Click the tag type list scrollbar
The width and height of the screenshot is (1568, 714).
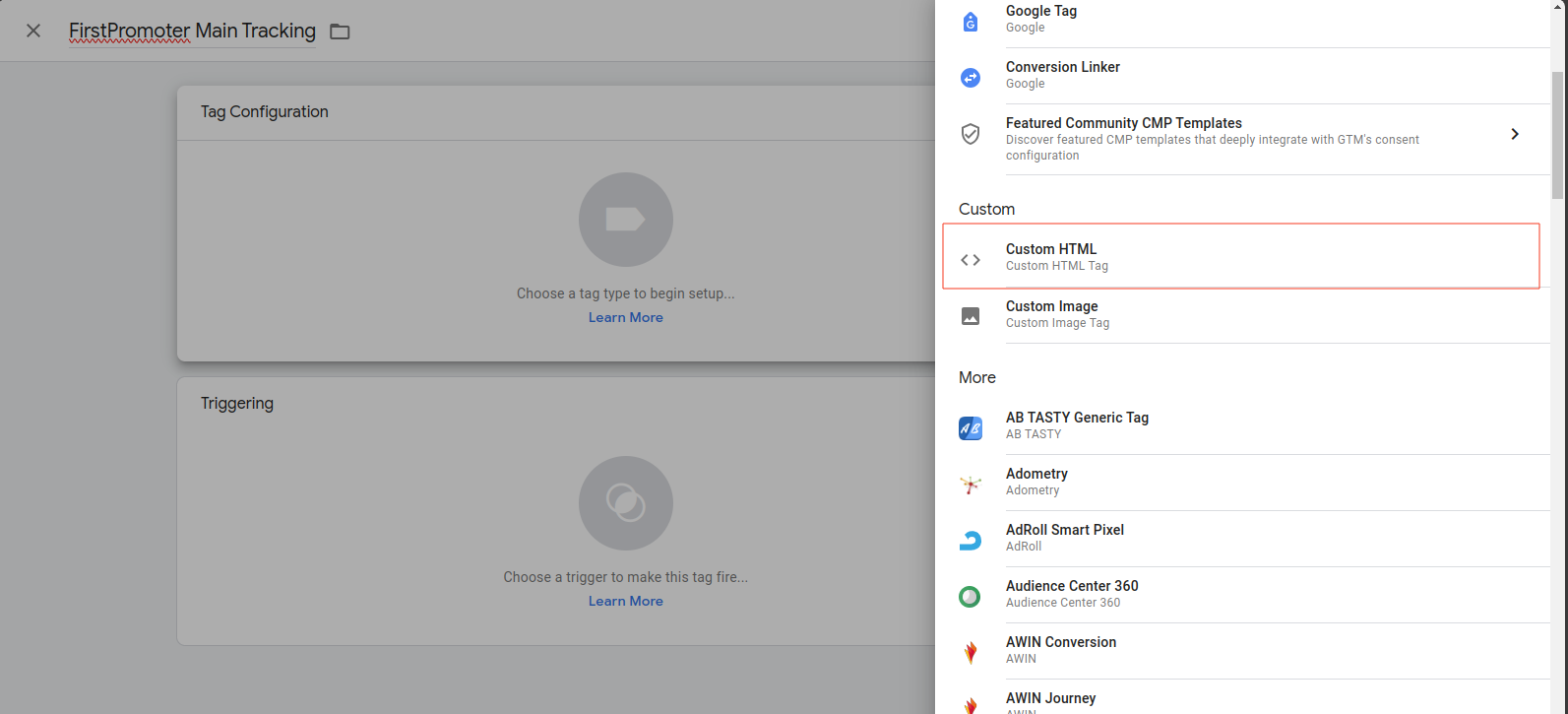tap(1557, 134)
